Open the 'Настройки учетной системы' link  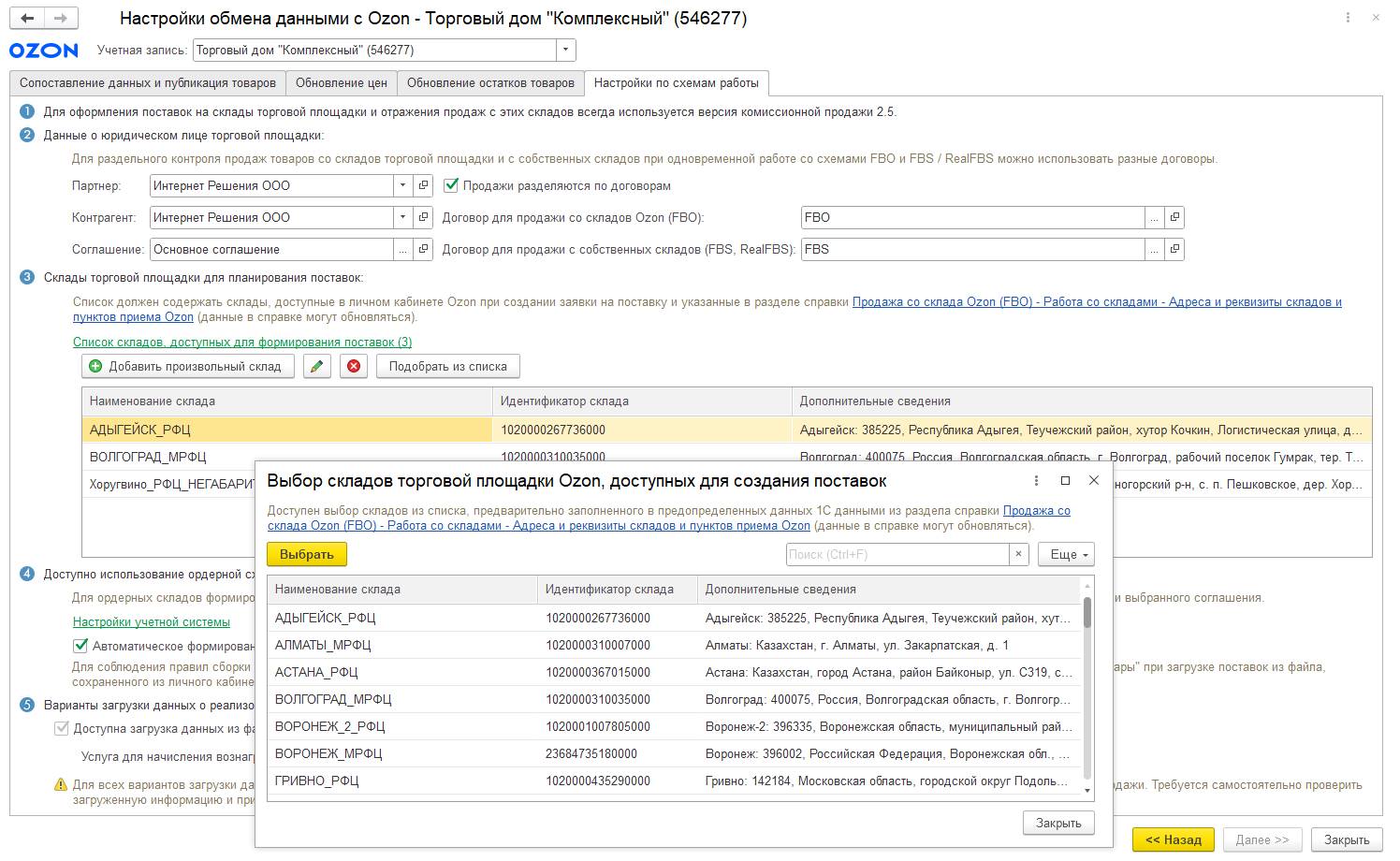tap(152, 621)
